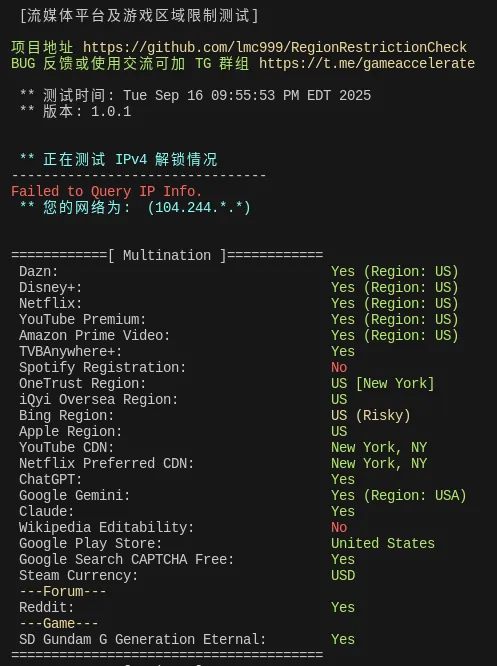Click the SD Gundam G Generation Eternal line
This screenshot has height=666, width=497.
187,640
